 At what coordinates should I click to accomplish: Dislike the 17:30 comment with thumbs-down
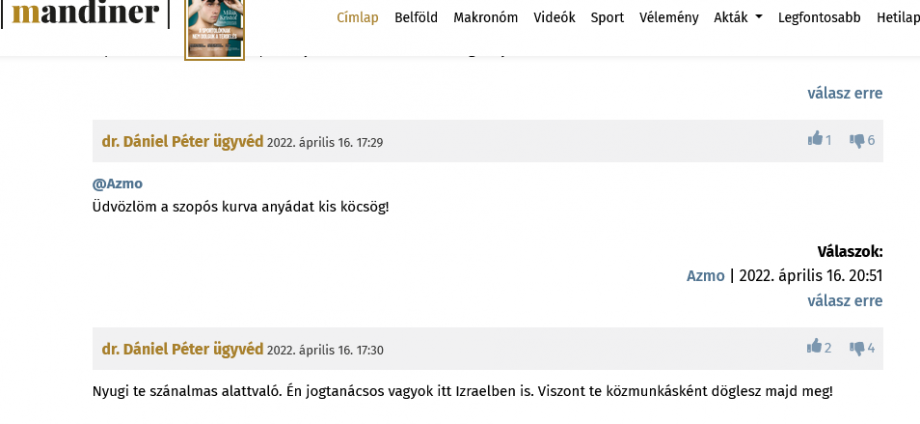coord(857,348)
